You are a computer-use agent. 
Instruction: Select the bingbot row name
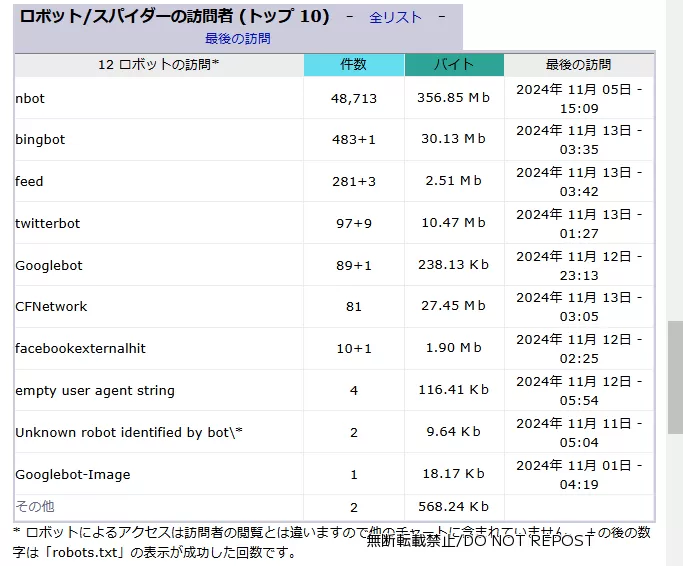point(40,140)
